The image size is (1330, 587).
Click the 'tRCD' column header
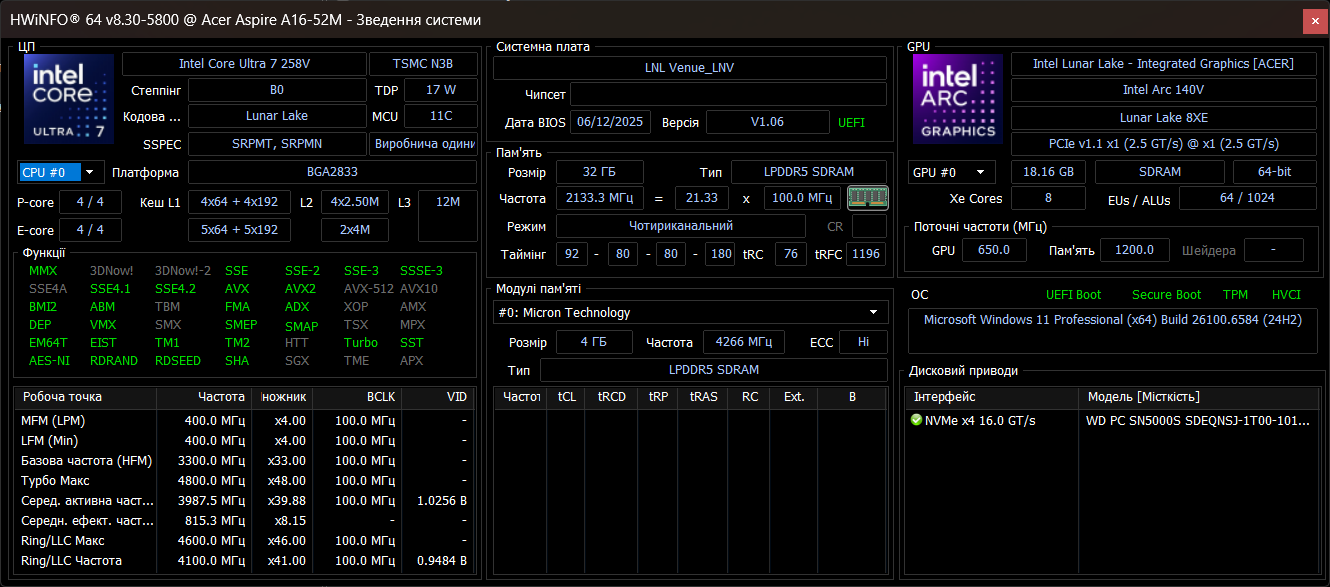(x=611, y=397)
